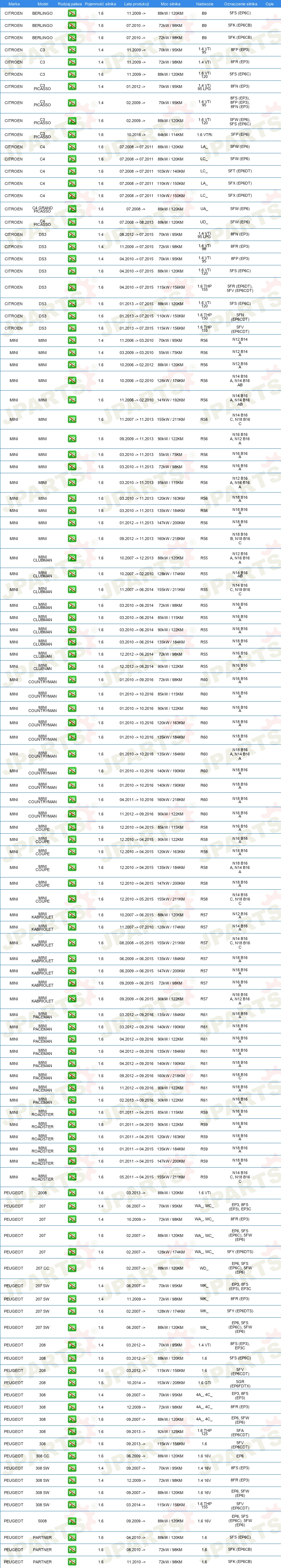Click fuel icon in Peugeot 308 CC row
The image size is (281, 1568).
click(72, 1456)
